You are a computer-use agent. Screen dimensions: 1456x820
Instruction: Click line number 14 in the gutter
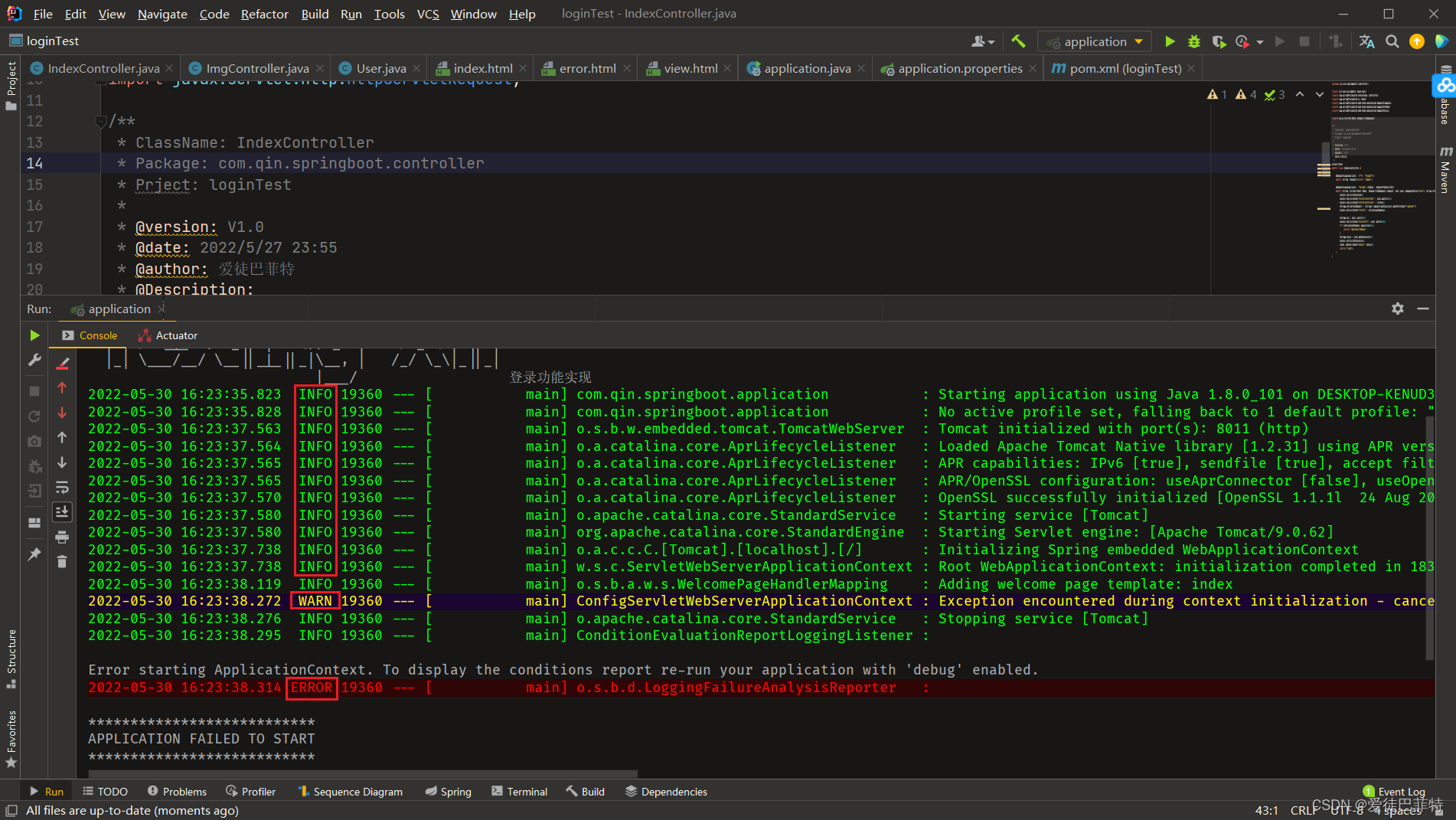34,163
